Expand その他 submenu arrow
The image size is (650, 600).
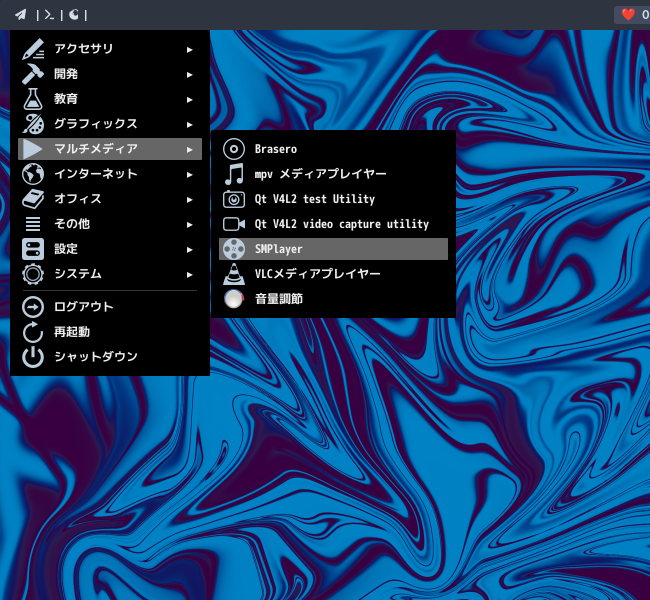[x=189, y=224]
